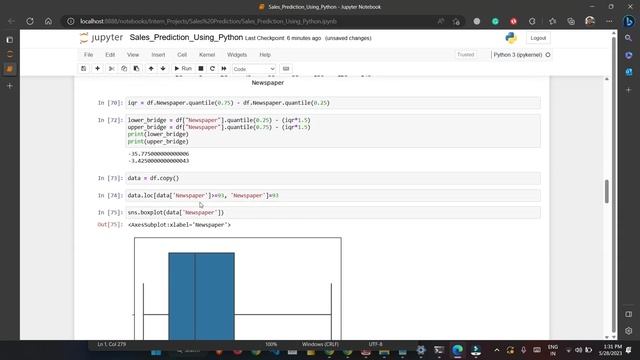Click the Logout button
The width and height of the screenshot is (640, 360).
(538, 38)
